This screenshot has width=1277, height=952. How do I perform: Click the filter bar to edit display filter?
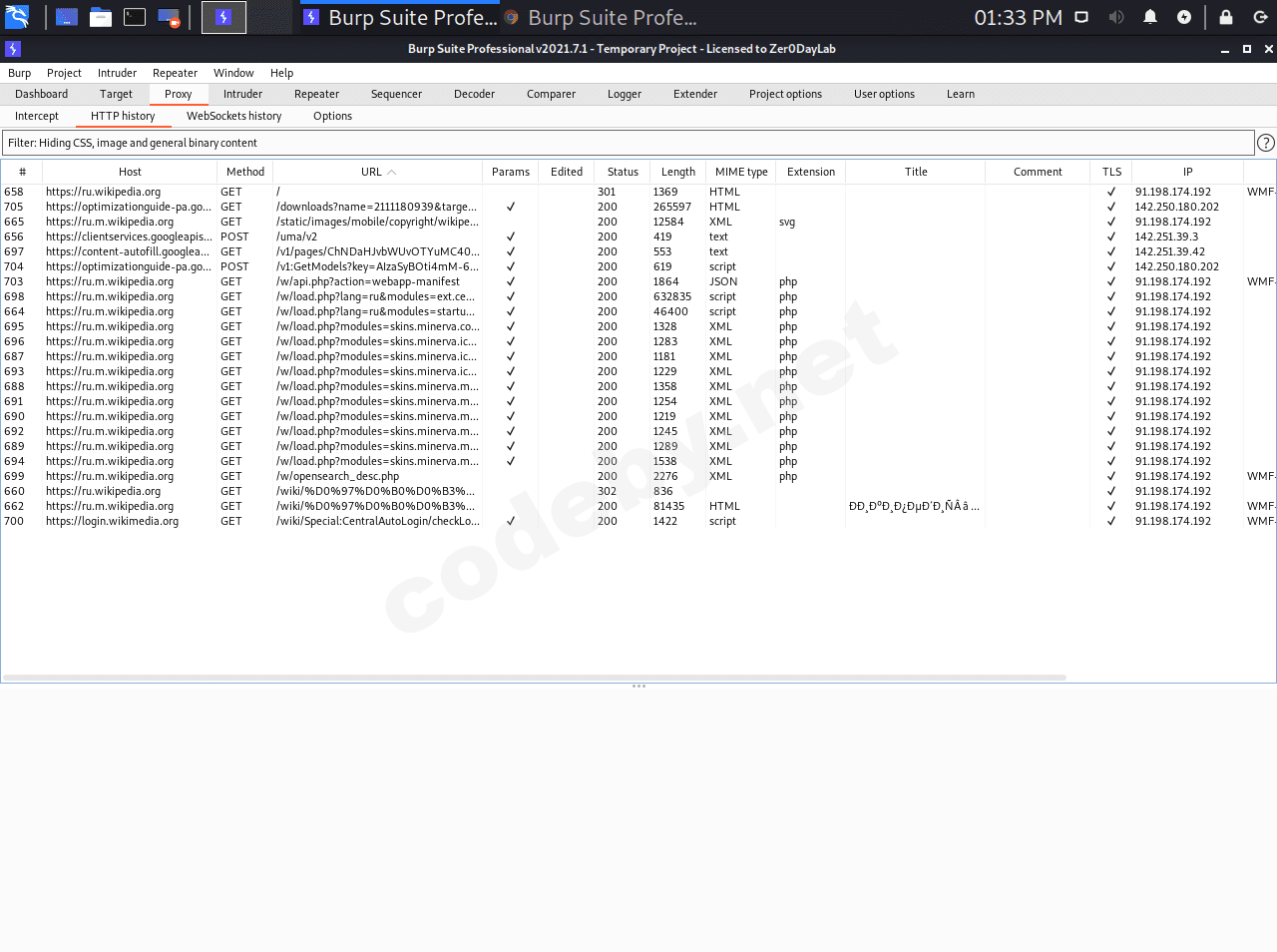(629, 143)
